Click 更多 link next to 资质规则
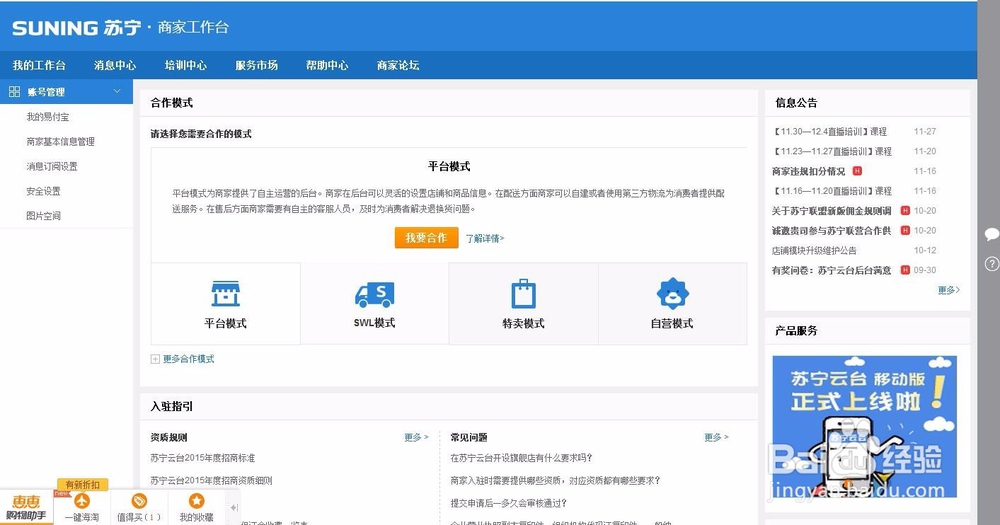Viewport: 1000px width, 525px height. [x=416, y=438]
